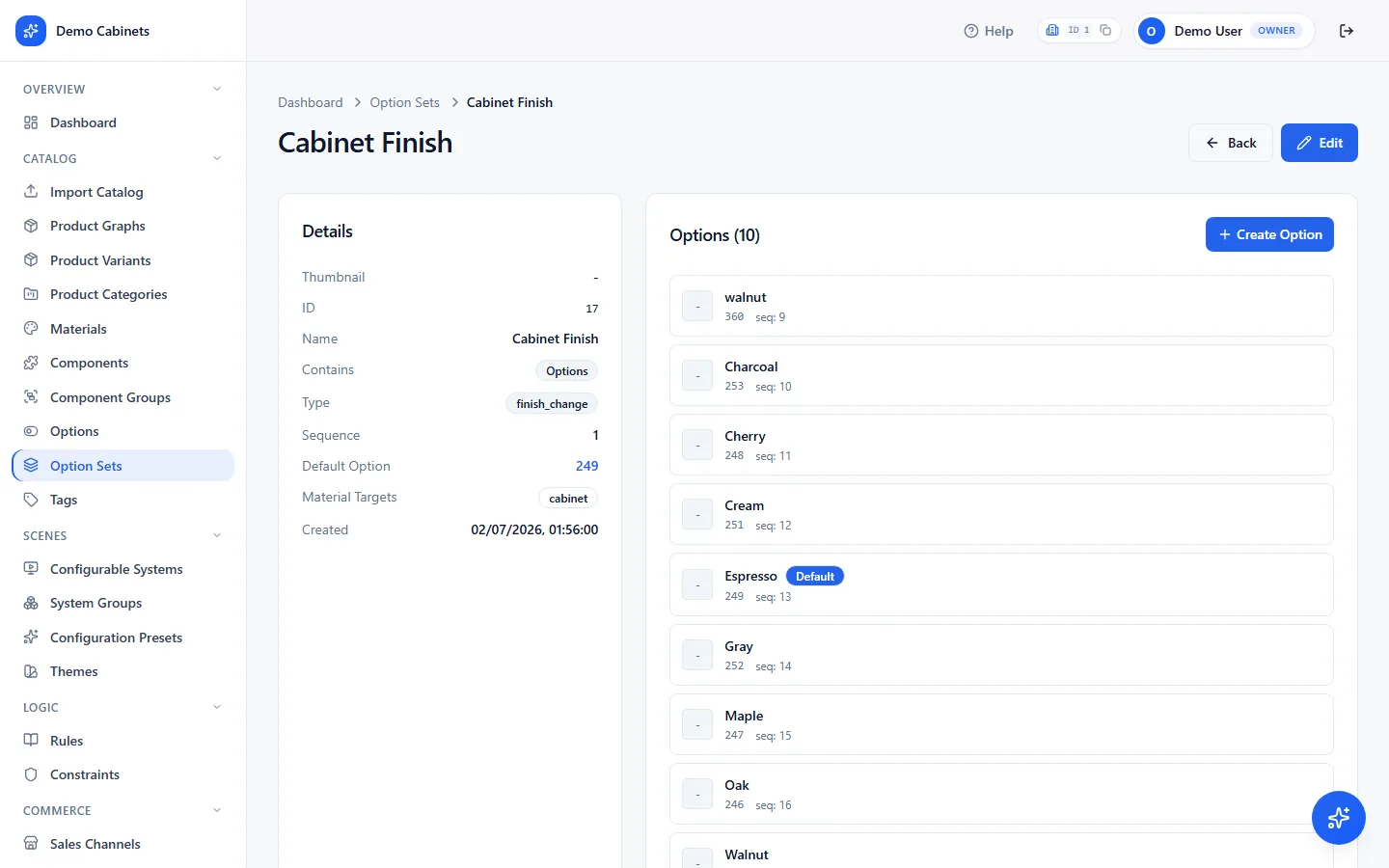1389x868 pixels.
Task: Click the Themes swatch icon
Action: pos(31,671)
